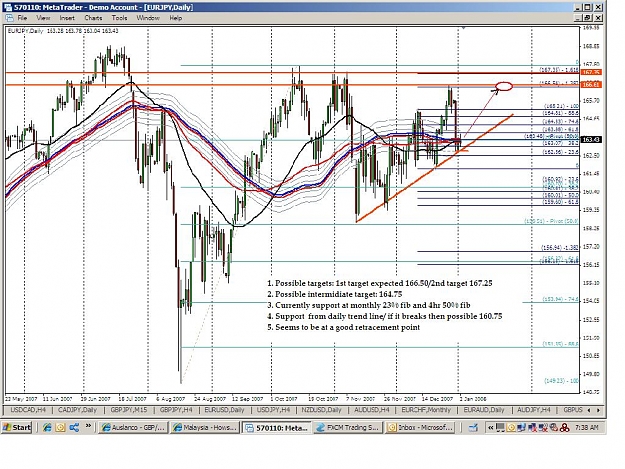Click the (149.23) - 100 fib label

(x=561, y=381)
